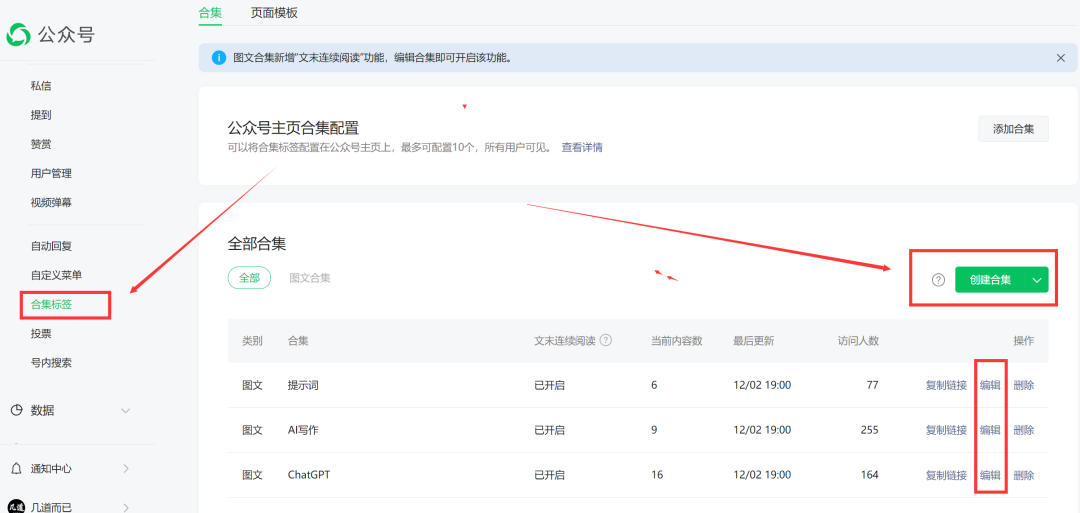Click the 公众号主页合集配置 heading
The width and height of the screenshot is (1080, 513).
pyautogui.click(x=293, y=127)
